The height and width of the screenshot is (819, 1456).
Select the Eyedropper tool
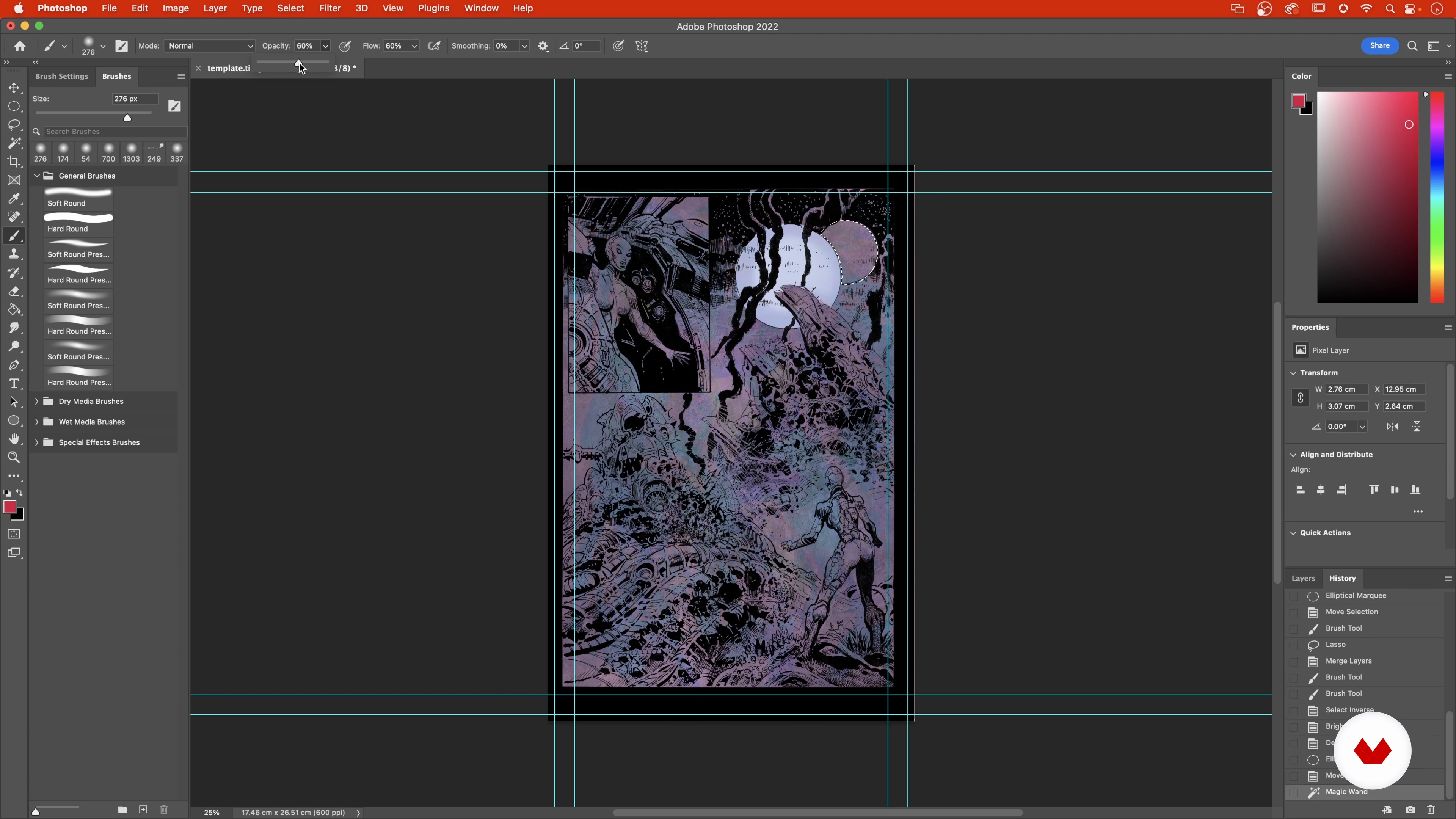[x=14, y=198]
